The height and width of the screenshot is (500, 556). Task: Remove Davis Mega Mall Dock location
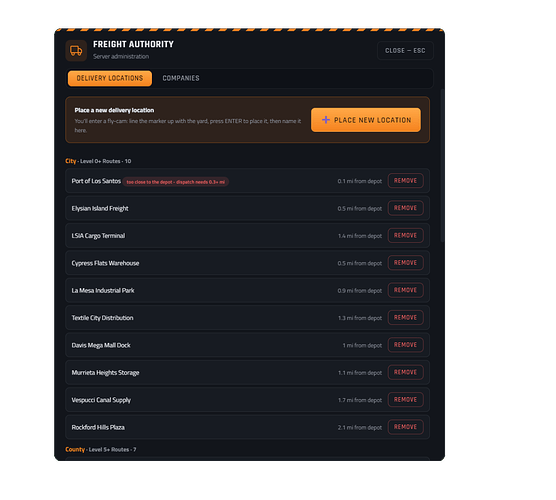pyautogui.click(x=405, y=345)
